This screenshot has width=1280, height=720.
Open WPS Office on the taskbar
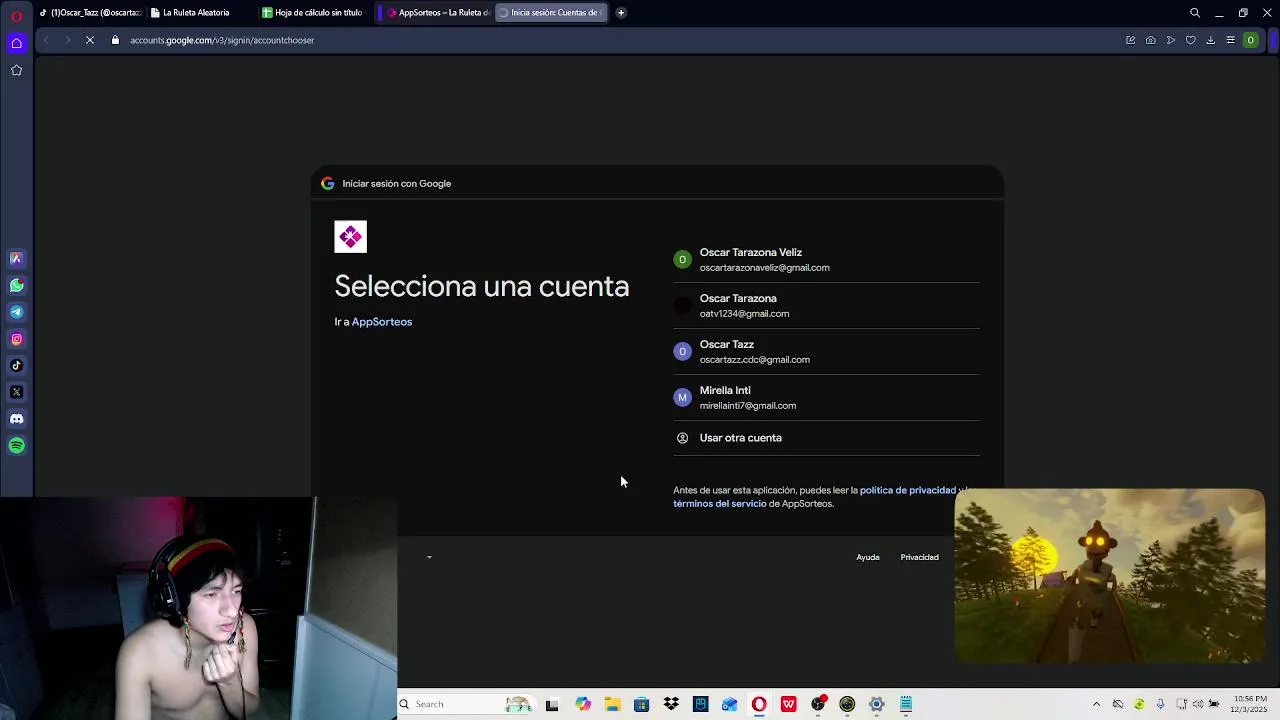click(788, 704)
